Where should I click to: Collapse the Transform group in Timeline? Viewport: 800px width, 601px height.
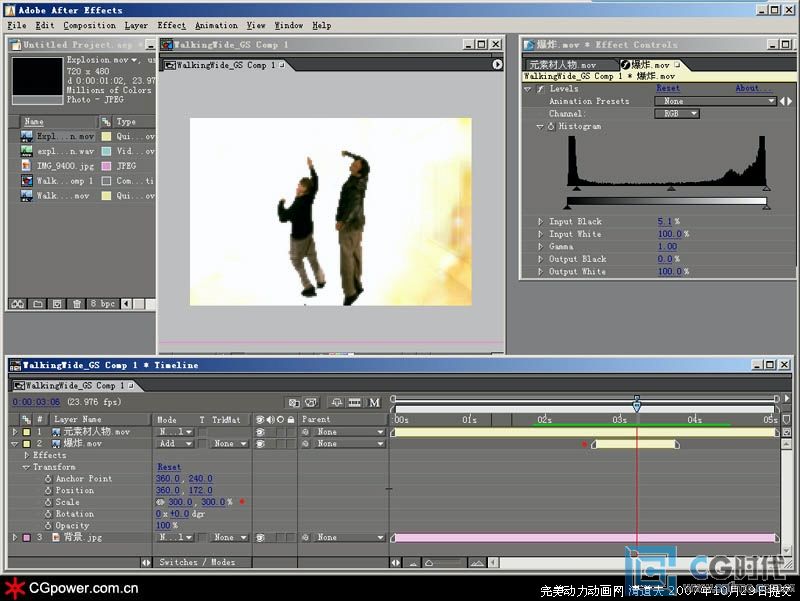pyautogui.click(x=26, y=467)
